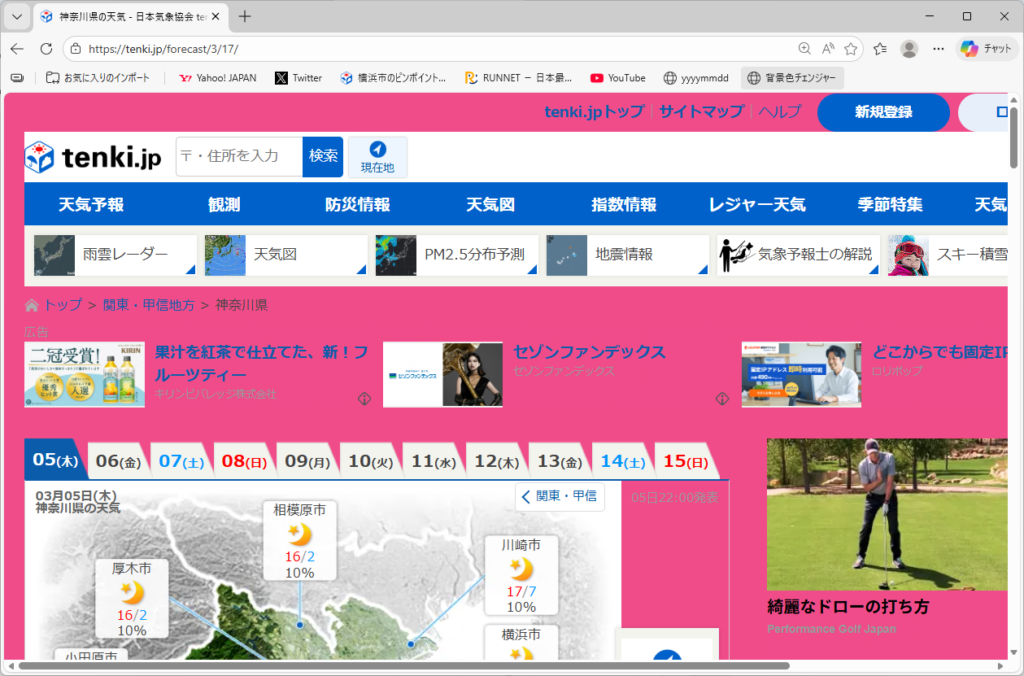The image size is (1024, 676).
Task: Go back to 関東・甲信 map
Action: pos(560,496)
